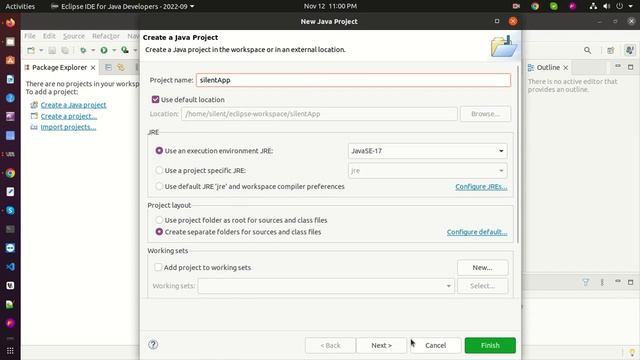Screen dimensions: 640x360
Task: Close the Package Explorer tab
Action: pos(93,68)
